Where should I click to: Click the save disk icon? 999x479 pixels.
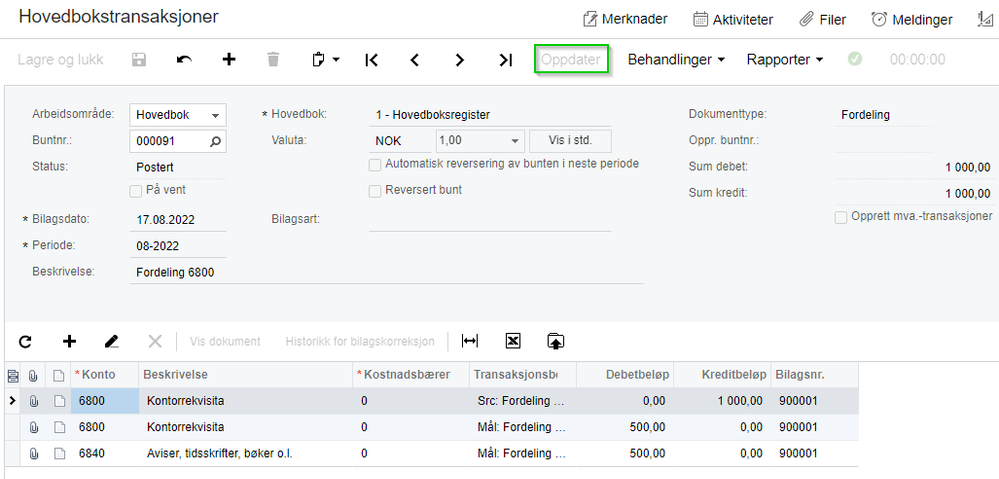click(138, 60)
